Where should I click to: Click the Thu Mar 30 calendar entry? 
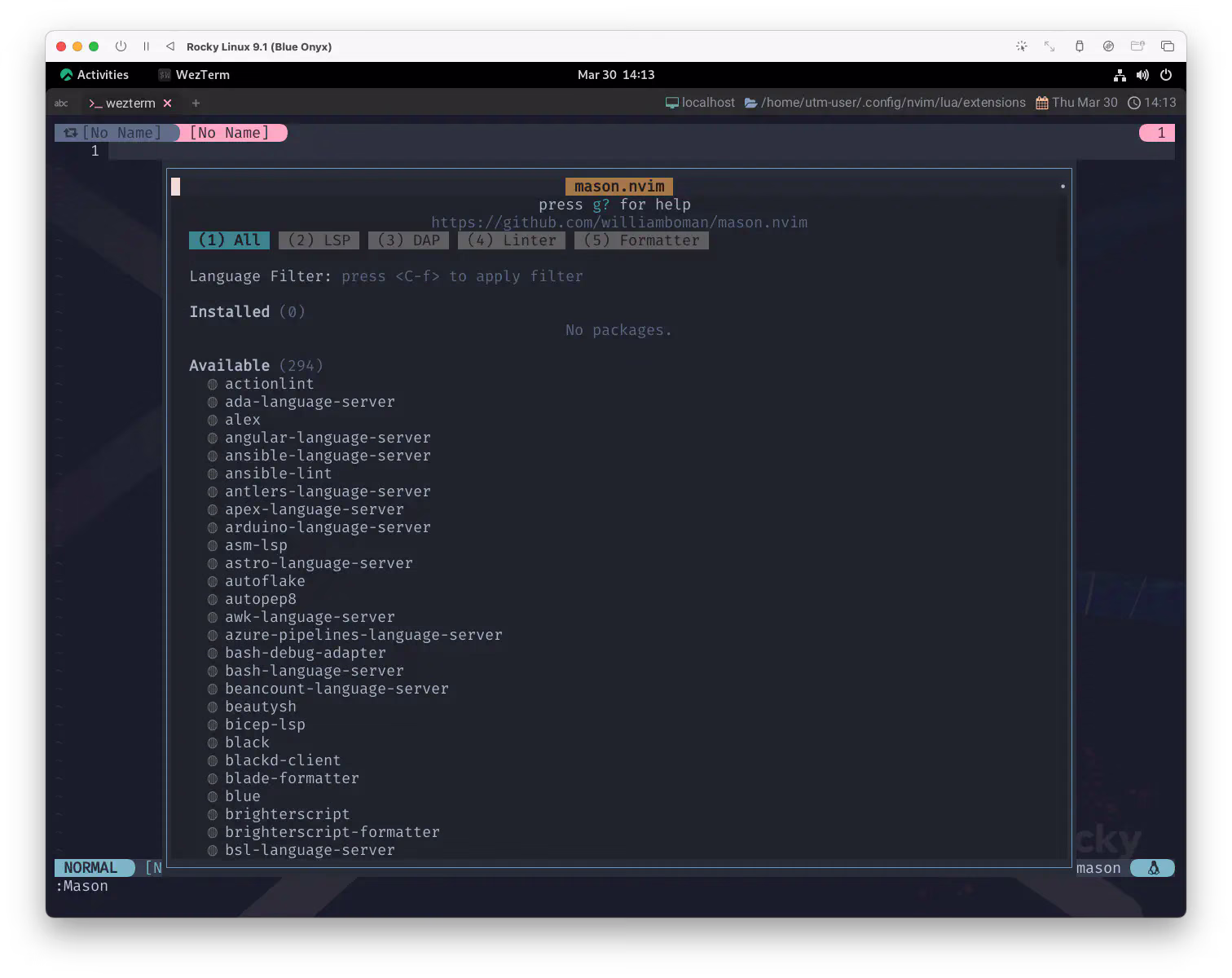1076,103
